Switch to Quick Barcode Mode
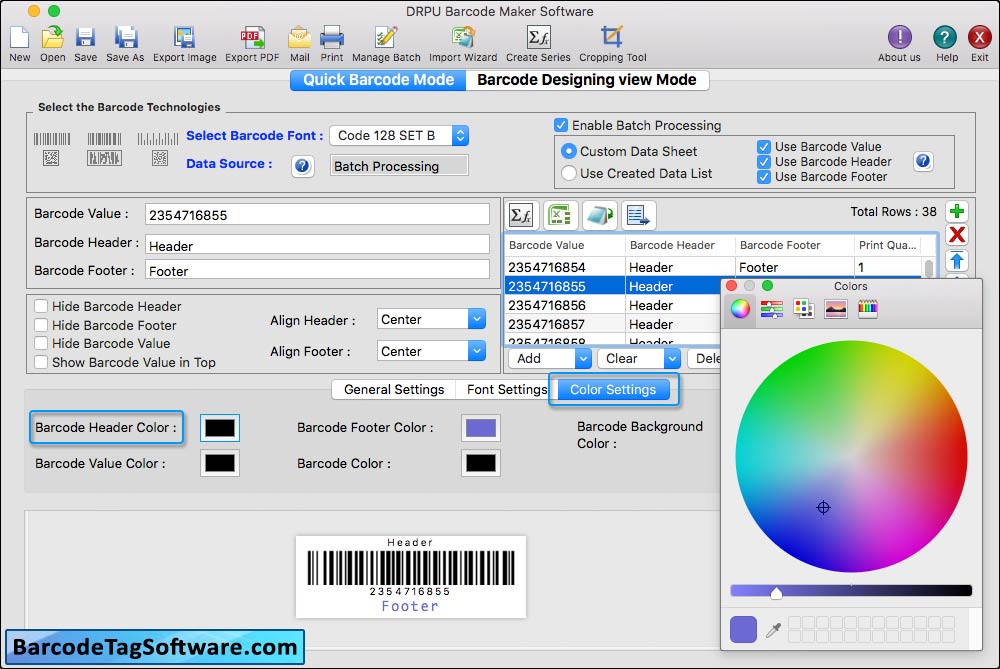Screen dimensions: 1000x669 point(378,80)
